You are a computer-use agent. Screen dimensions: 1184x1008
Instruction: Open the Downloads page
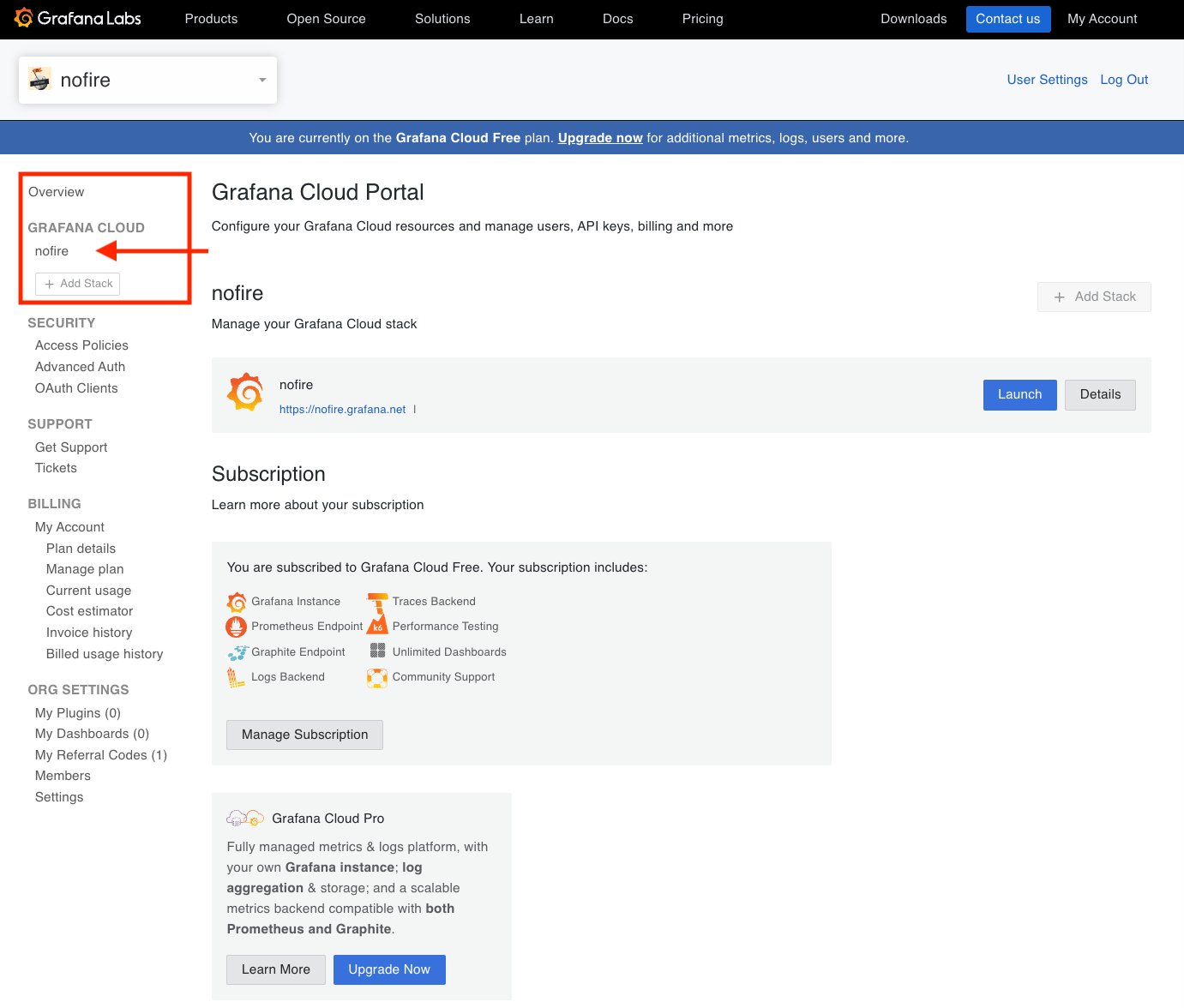pyautogui.click(x=914, y=19)
